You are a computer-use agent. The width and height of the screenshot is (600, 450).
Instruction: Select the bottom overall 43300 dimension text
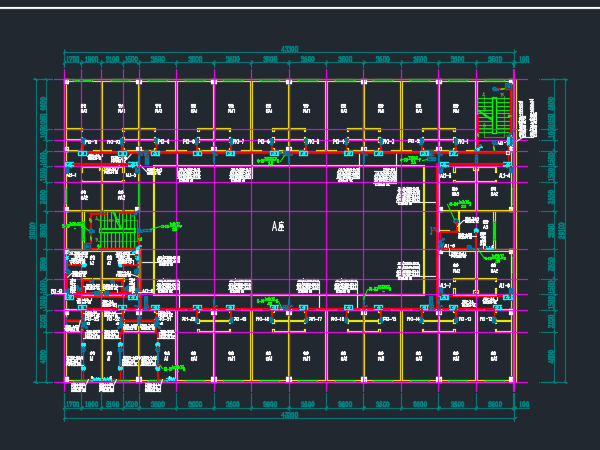click(x=289, y=414)
